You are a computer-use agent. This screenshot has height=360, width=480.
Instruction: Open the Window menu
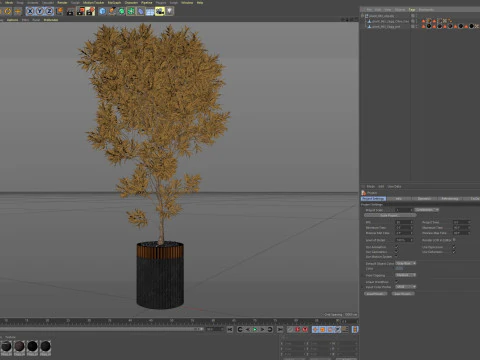[187, 3]
